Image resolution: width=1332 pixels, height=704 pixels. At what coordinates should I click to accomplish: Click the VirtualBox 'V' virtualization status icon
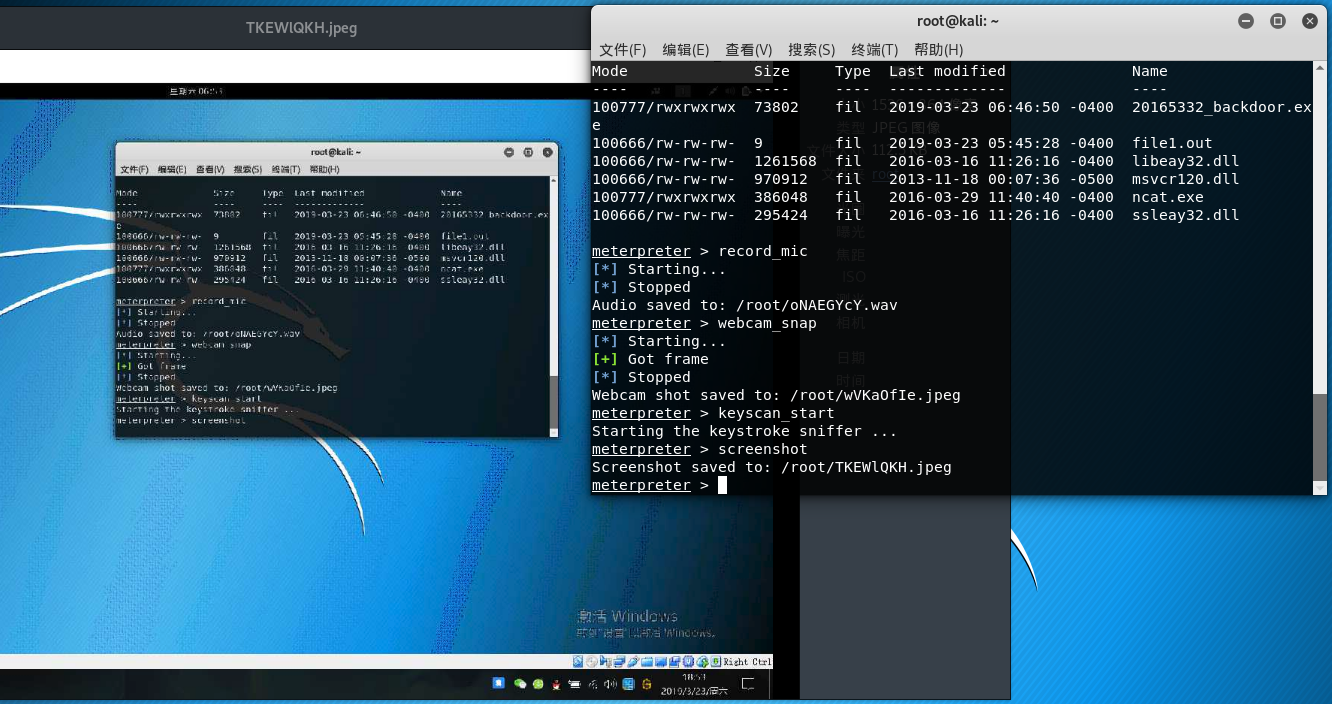(x=688, y=662)
